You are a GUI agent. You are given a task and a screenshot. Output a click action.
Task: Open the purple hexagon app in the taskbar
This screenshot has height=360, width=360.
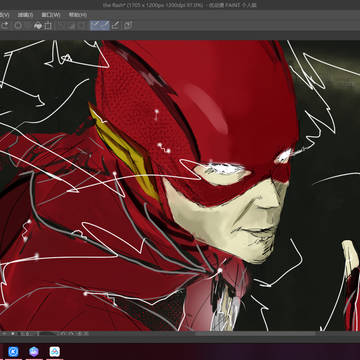point(34,351)
